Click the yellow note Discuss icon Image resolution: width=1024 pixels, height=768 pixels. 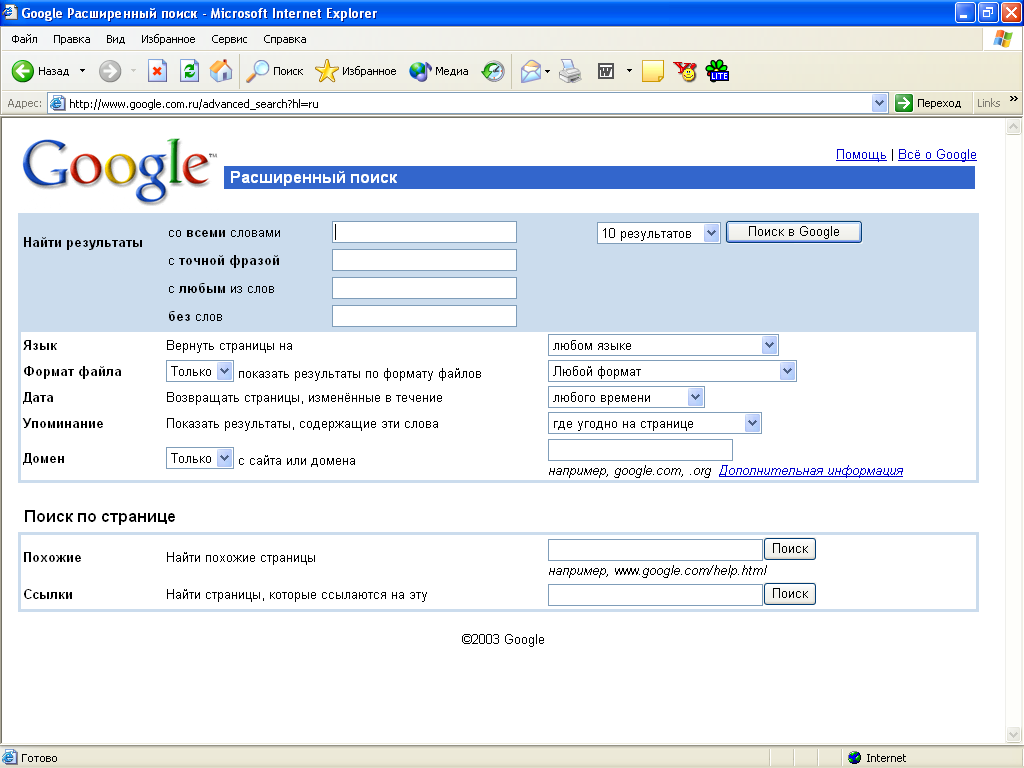pos(652,71)
